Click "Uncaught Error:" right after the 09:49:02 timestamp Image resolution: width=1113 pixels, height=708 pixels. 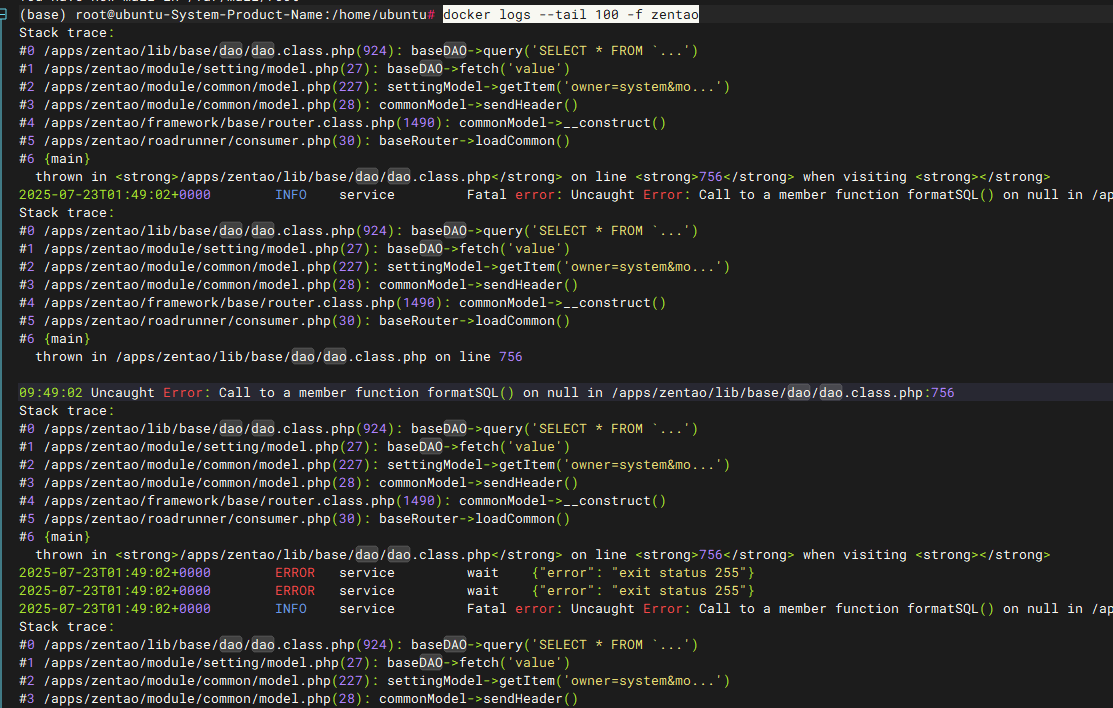(151, 393)
